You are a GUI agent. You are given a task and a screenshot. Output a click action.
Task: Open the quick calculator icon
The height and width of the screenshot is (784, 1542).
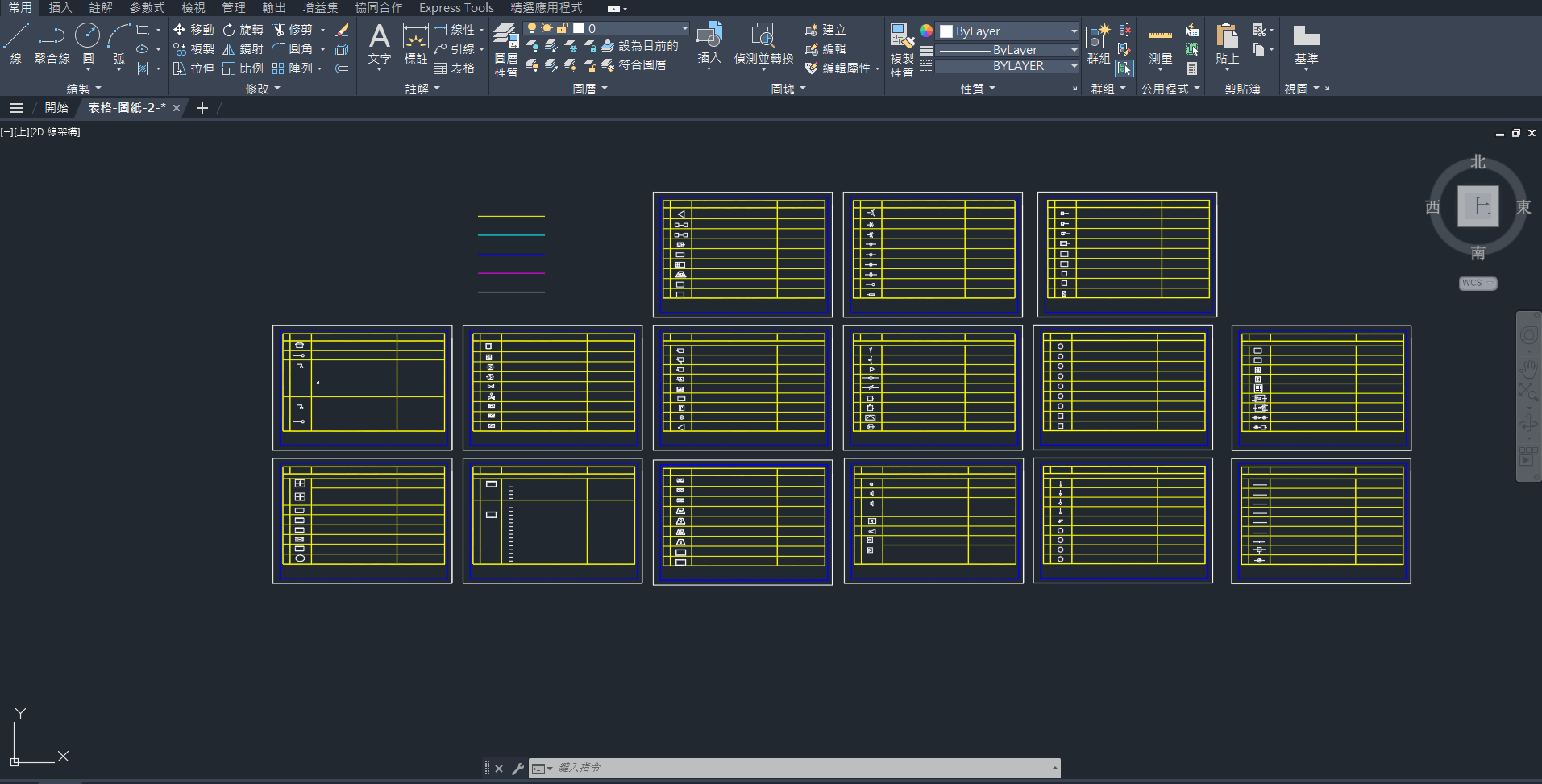(1191, 68)
